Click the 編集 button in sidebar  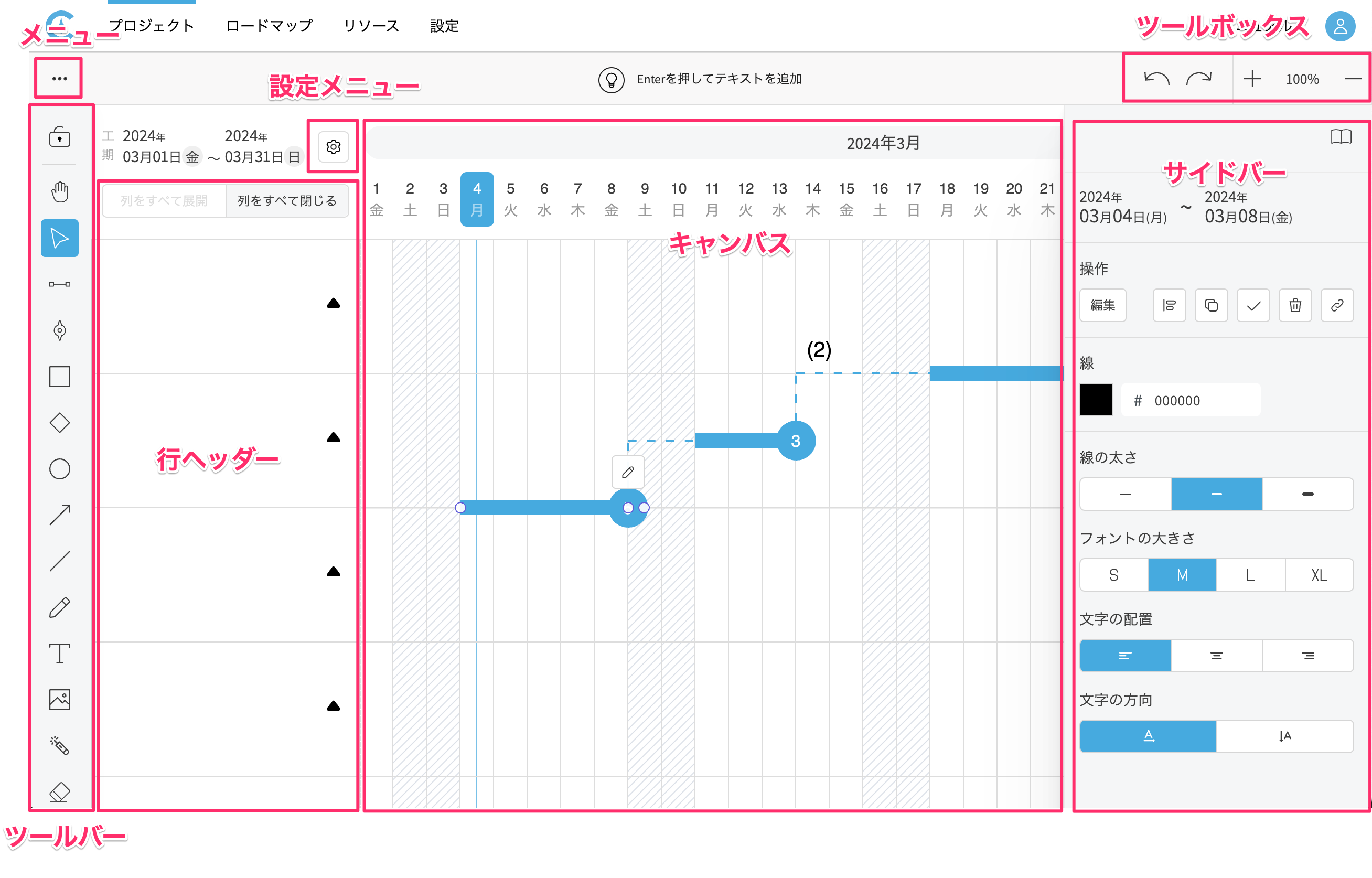point(1102,306)
